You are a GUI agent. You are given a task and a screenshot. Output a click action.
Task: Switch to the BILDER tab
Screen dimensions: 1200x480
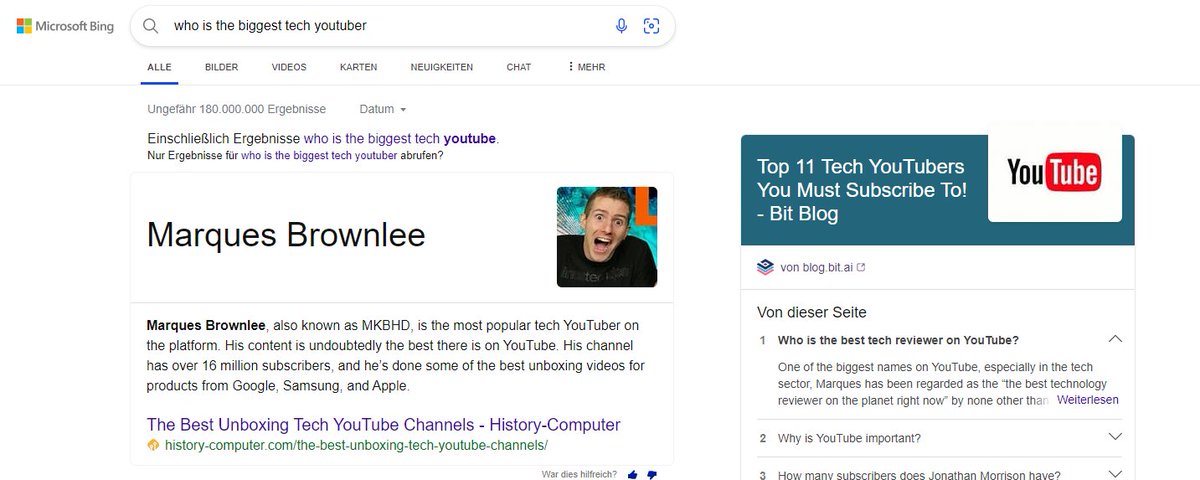click(x=221, y=67)
